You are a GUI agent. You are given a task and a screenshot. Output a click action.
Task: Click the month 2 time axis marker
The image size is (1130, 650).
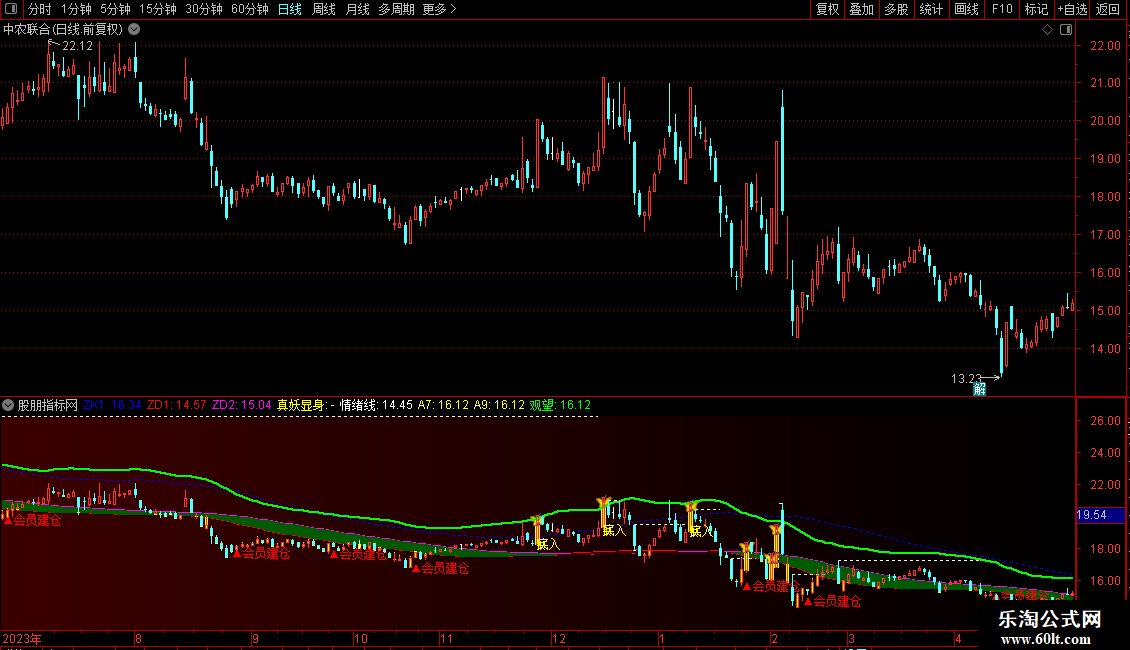click(775, 638)
